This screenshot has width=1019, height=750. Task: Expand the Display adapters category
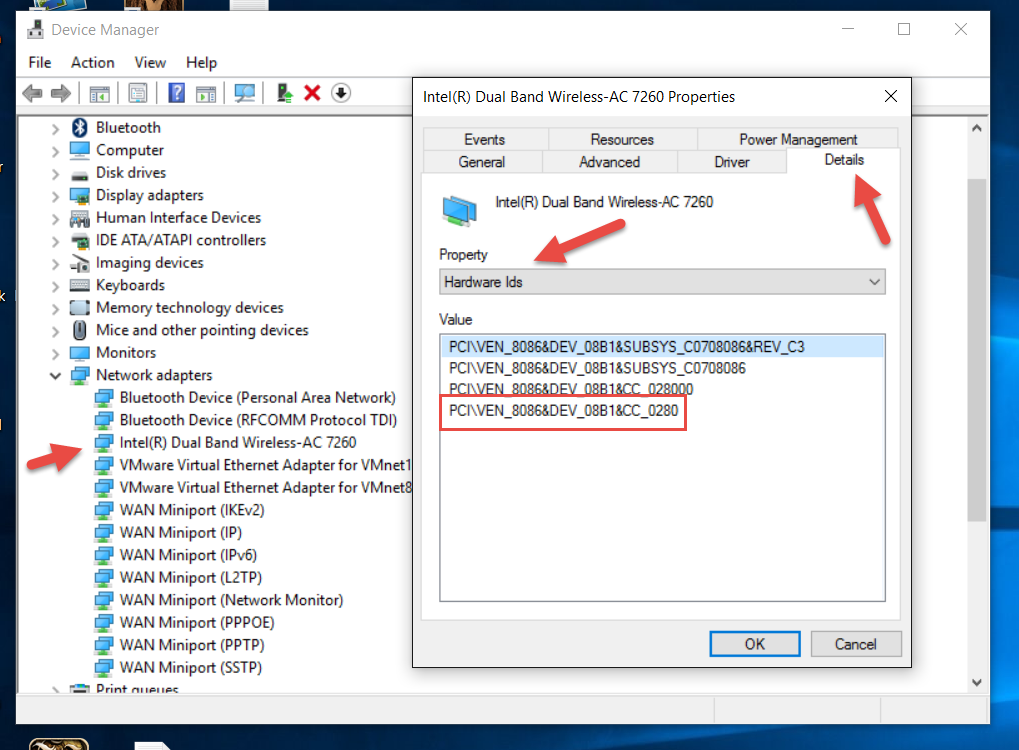coord(56,195)
